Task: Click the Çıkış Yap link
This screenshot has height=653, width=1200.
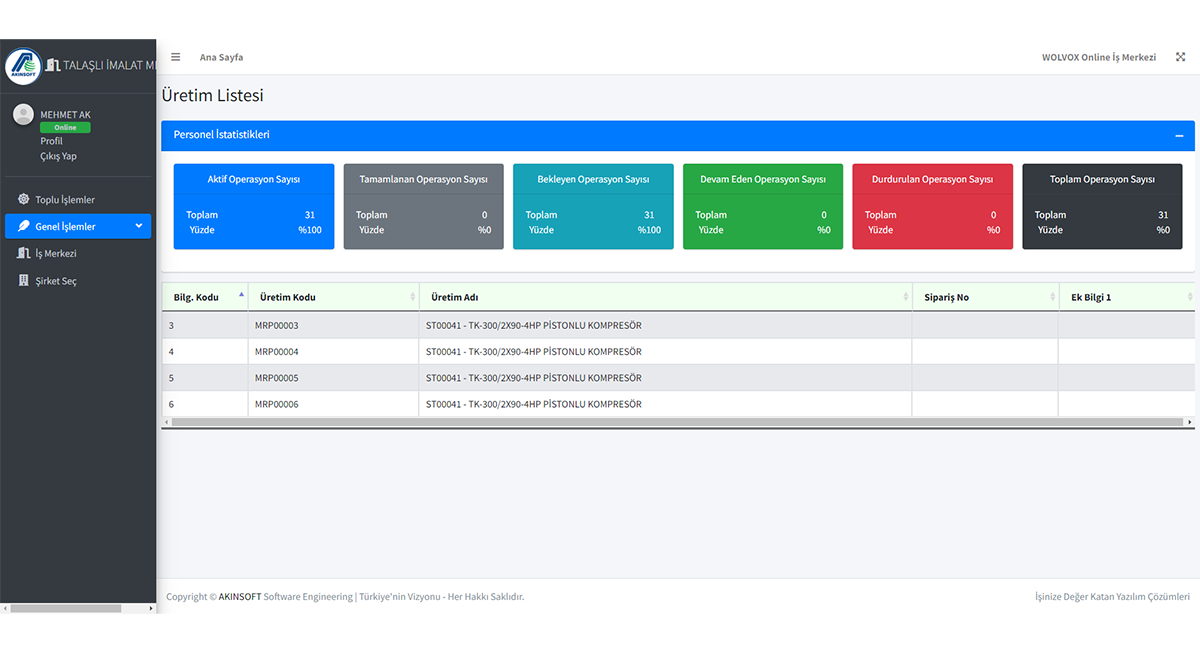Action: coord(58,156)
